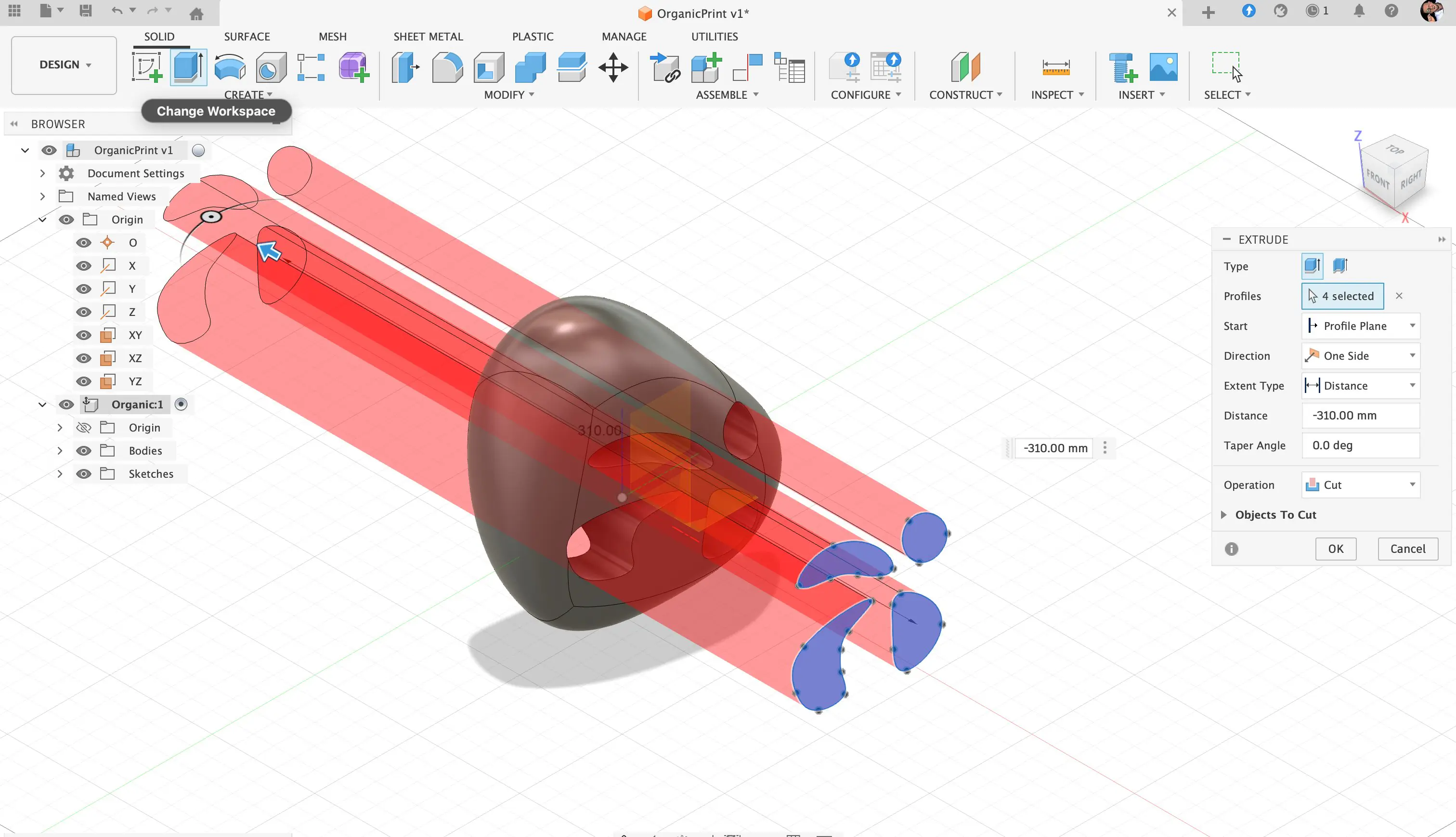Click the Press Pull tool icon

[x=406, y=67]
